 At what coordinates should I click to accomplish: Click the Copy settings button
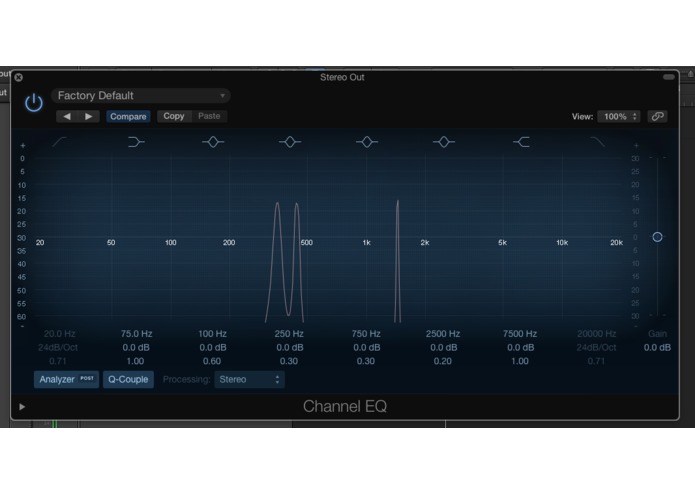click(174, 116)
